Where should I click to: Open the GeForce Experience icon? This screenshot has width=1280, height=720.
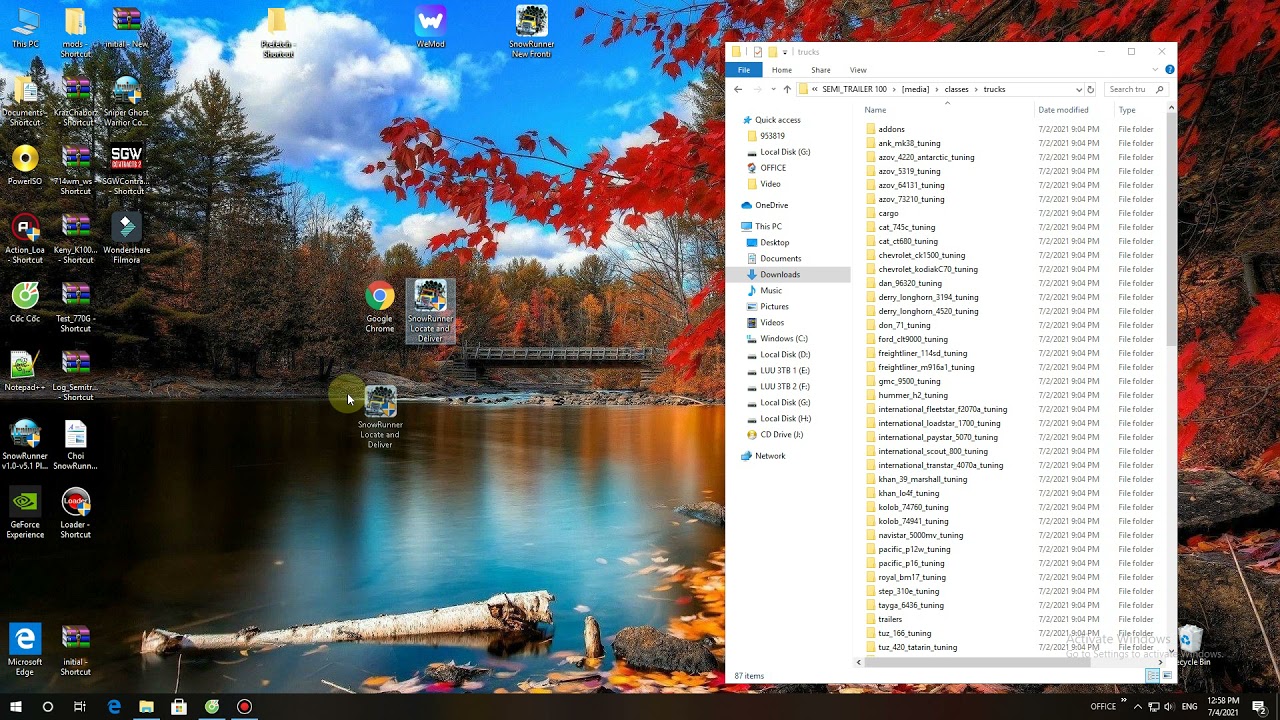25,514
